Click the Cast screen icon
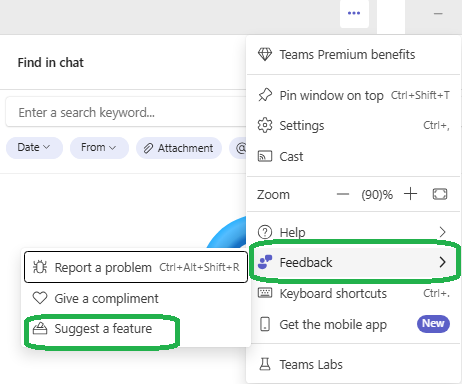Image resolution: width=462 pixels, height=384 pixels. click(x=265, y=156)
